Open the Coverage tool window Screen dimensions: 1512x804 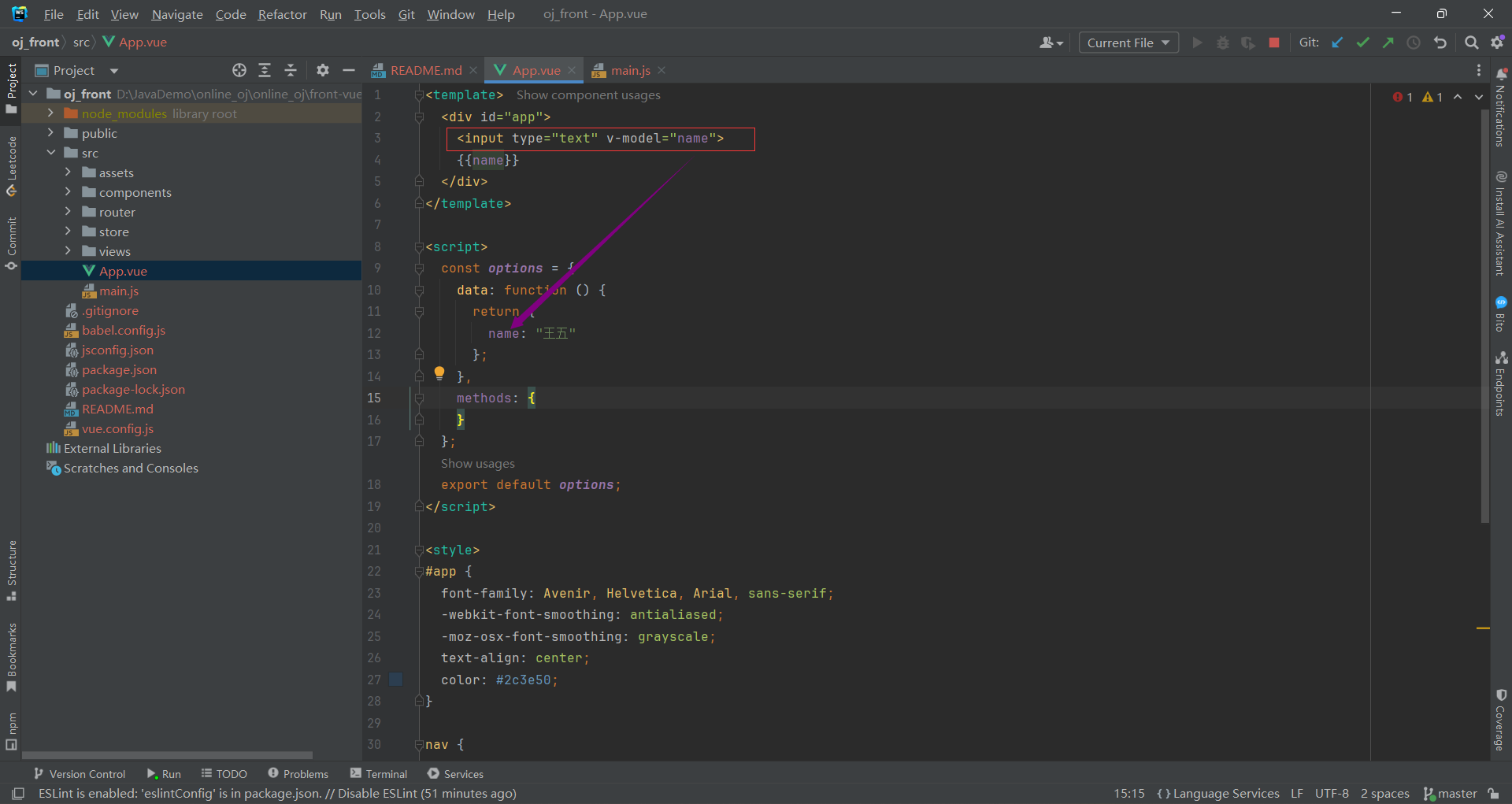(1501, 721)
